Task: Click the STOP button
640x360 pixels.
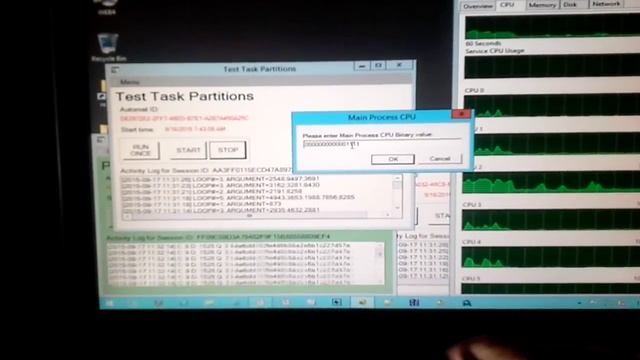Action: pyautogui.click(x=228, y=150)
